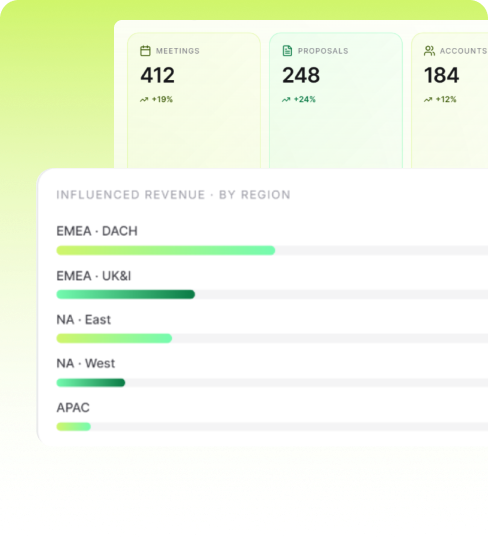Click the APAC region label
The width and height of the screenshot is (488, 542).
pyautogui.click(x=73, y=408)
